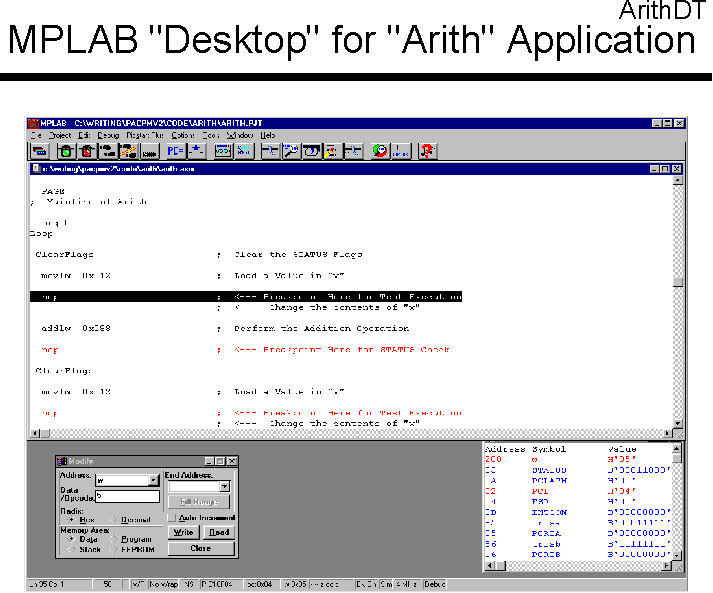Screen dimensions: 713x593
Task: Click the footprints Step icon
Action: pos(107,151)
